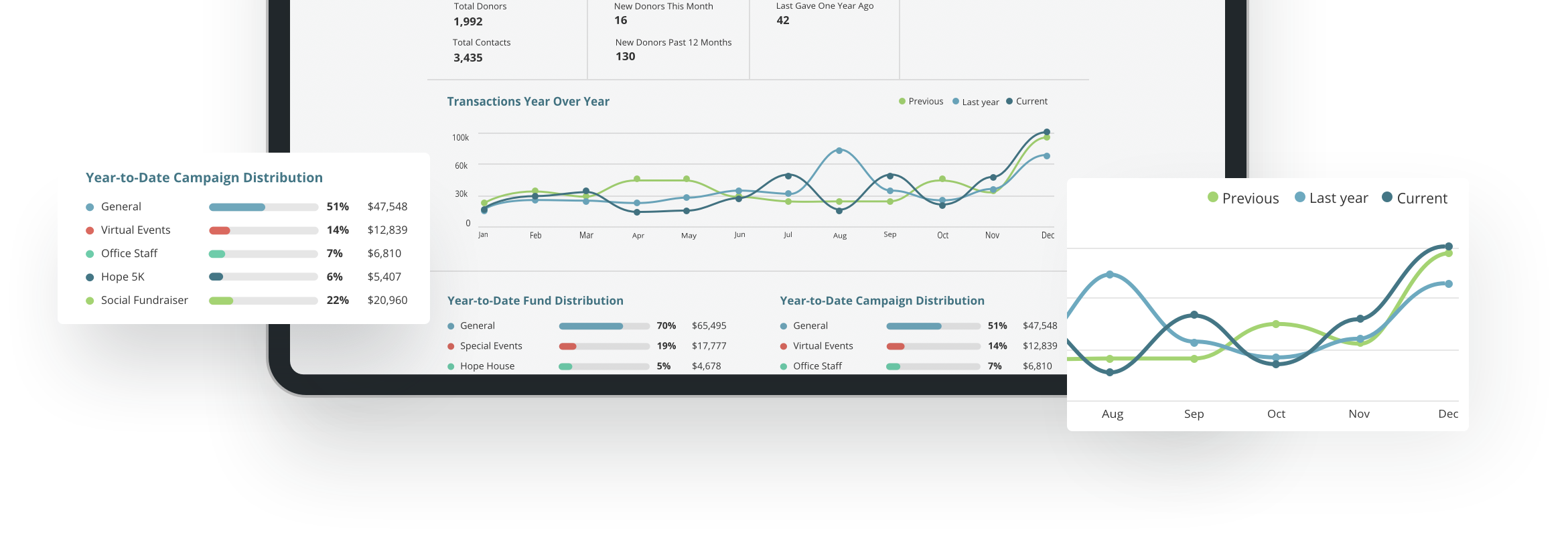Click the General progress bar showing 51% in left card
The width and height of the screenshot is (1568, 541).
click(x=263, y=207)
